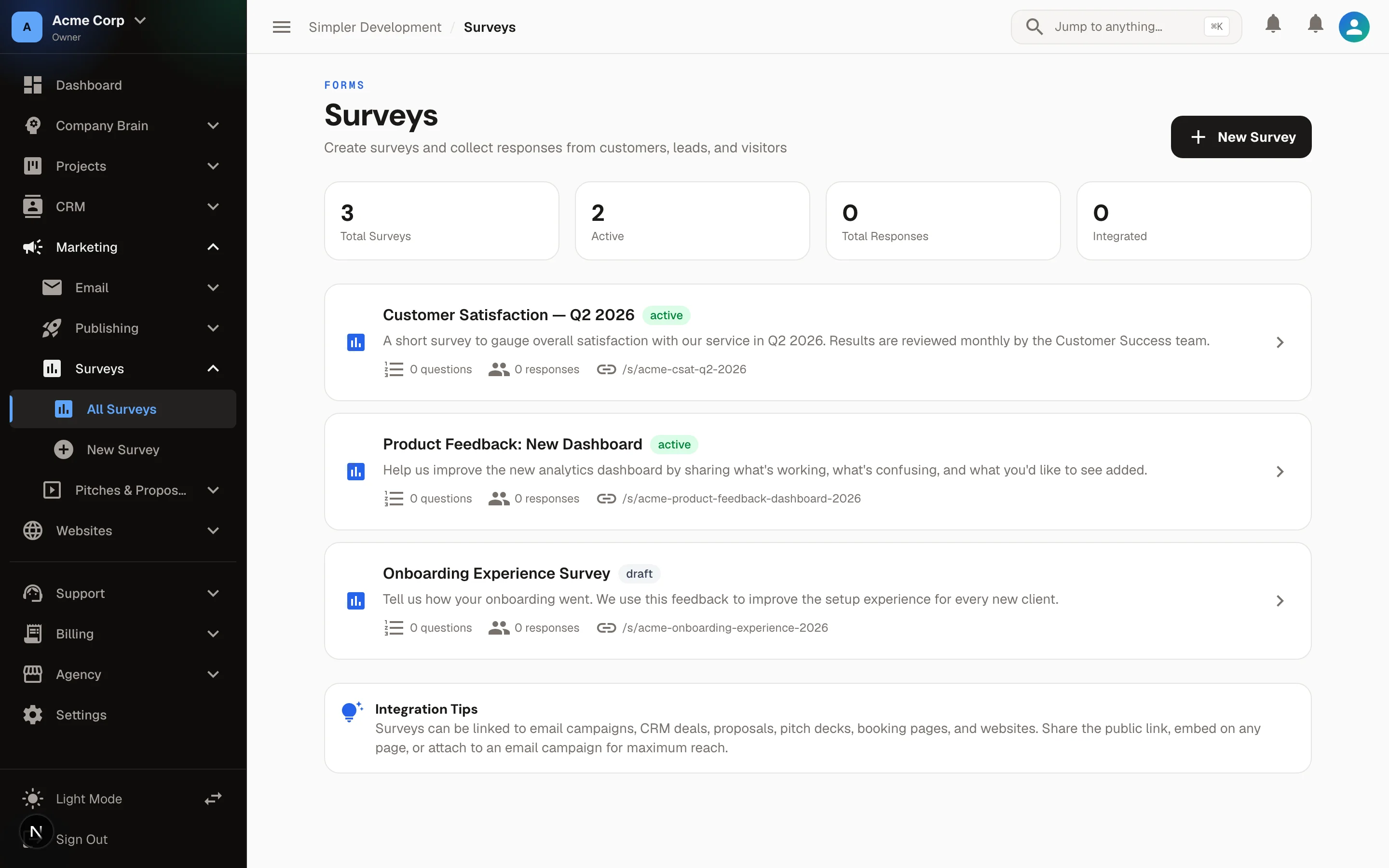The height and width of the screenshot is (868, 1389).
Task: Expand the CRM section chevron
Action: [x=213, y=207]
